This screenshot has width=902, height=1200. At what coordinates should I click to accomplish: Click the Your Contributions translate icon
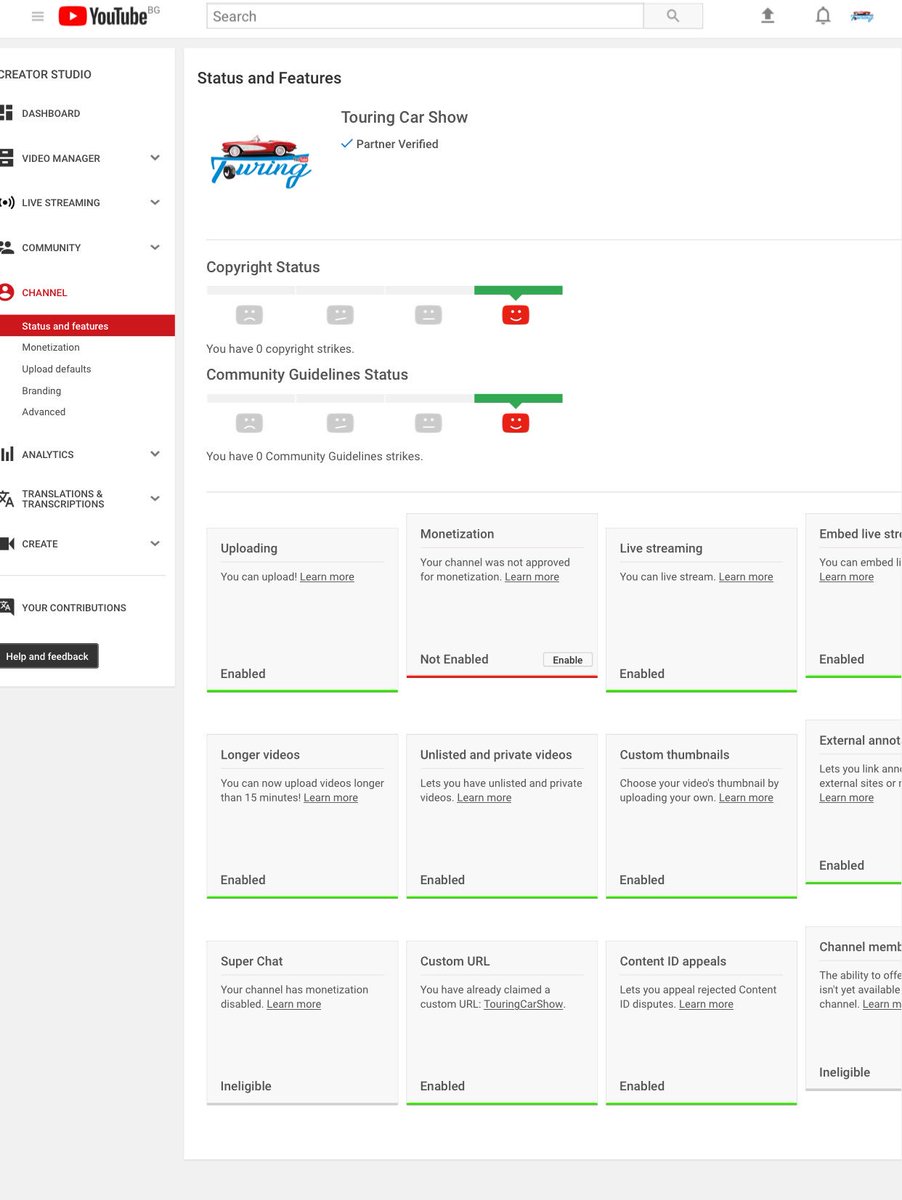pos(6,608)
